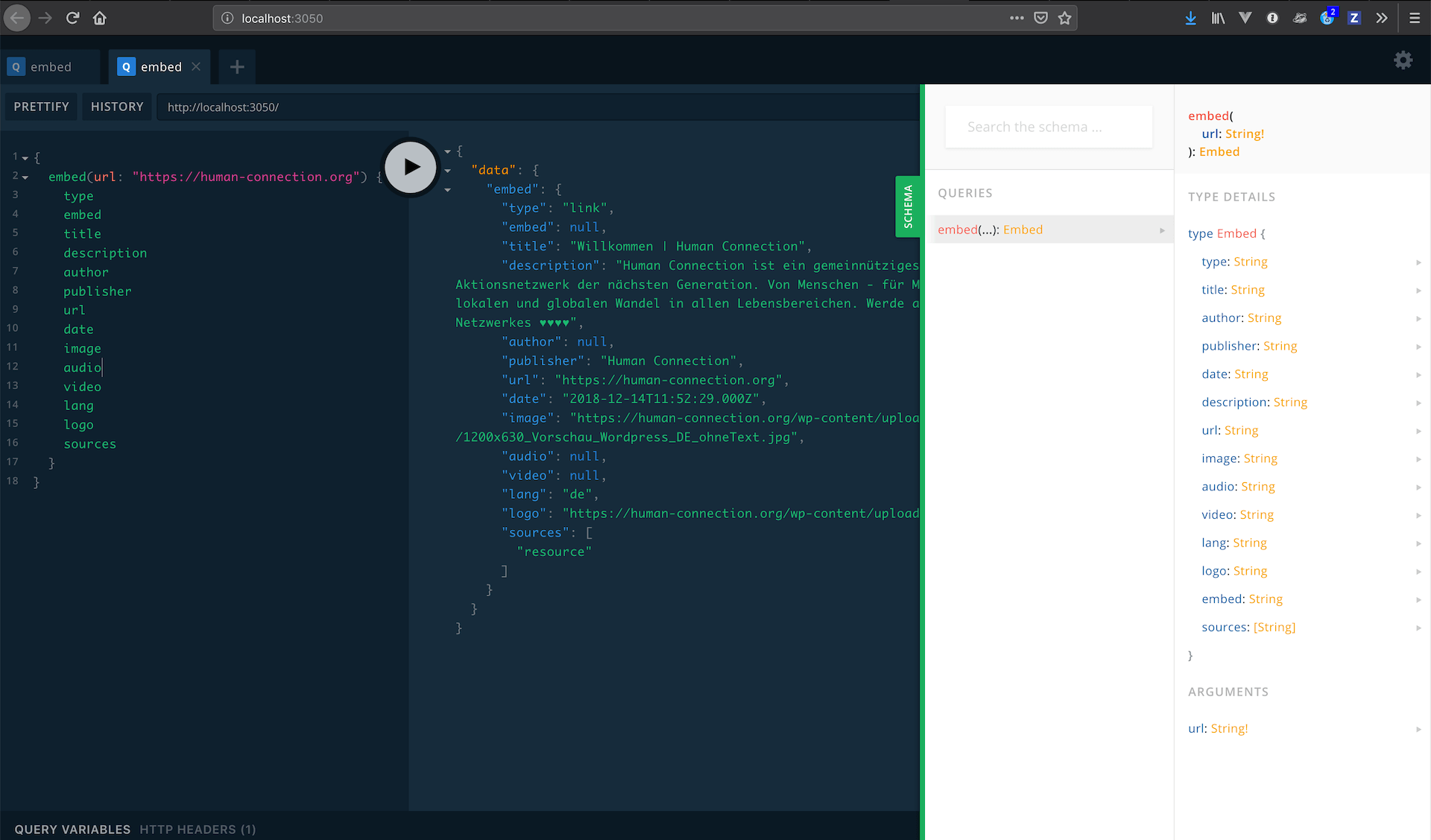The width and height of the screenshot is (1431, 840).
Task: Click the HISTORY tab button
Action: [117, 106]
